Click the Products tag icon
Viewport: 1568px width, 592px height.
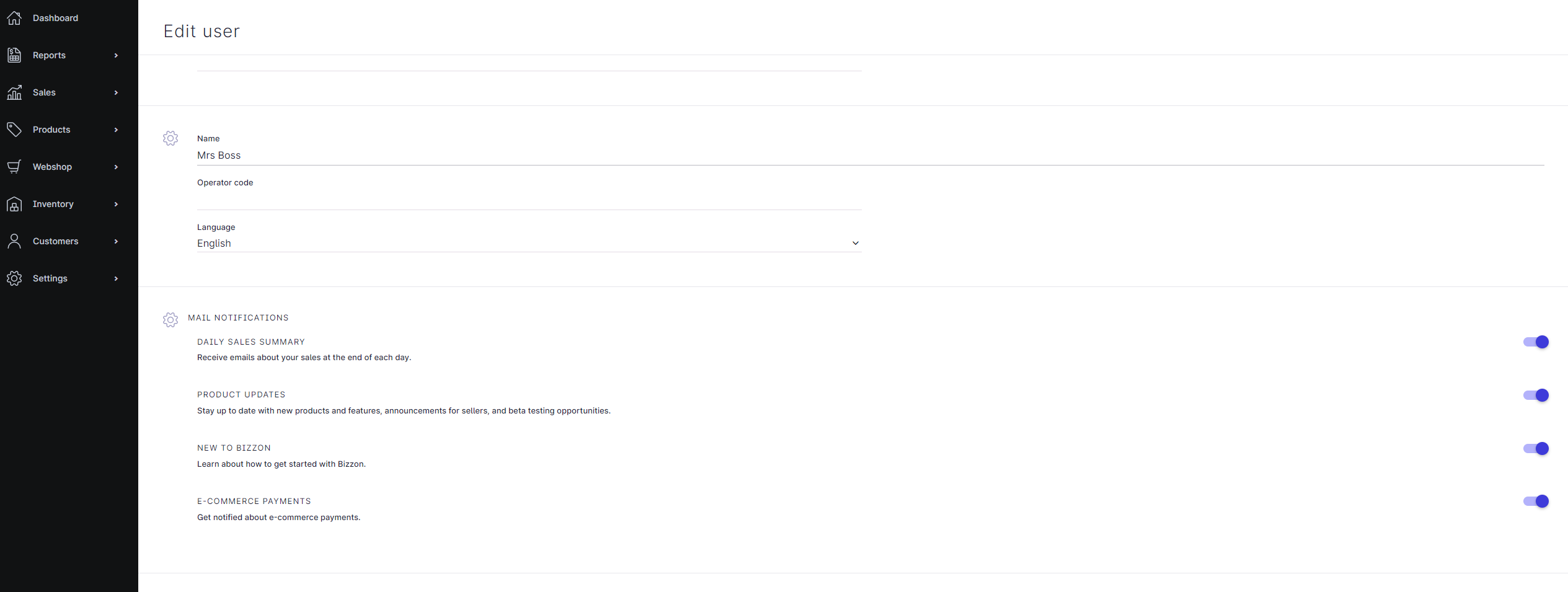14,130
